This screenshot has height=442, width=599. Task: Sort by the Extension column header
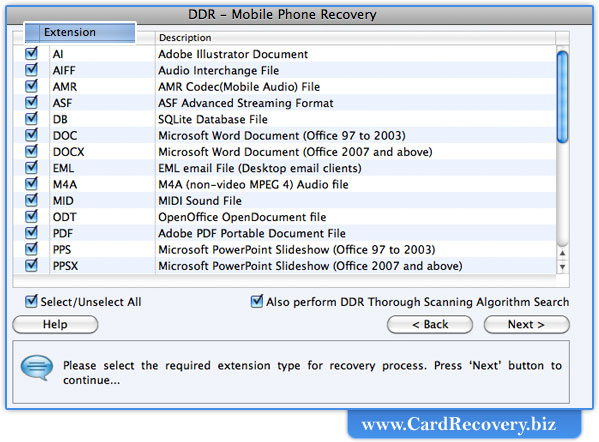(80, 32)
